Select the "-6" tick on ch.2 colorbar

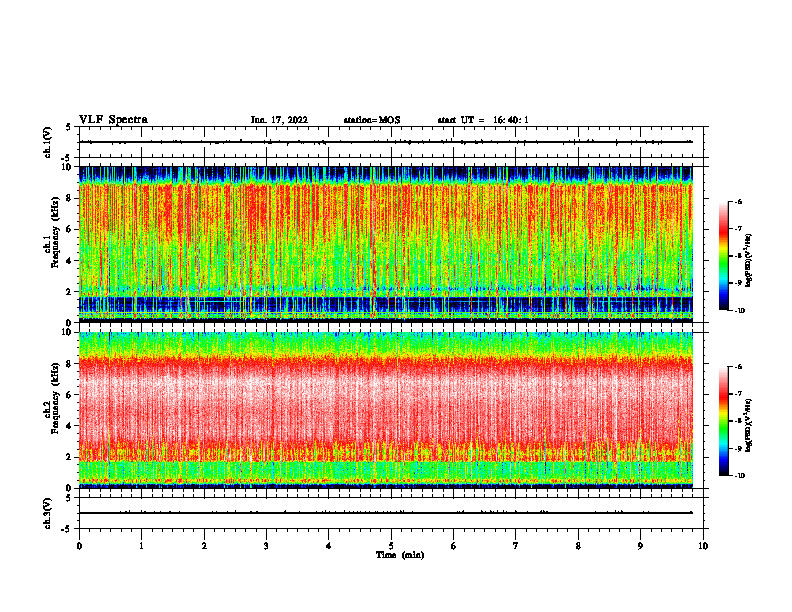pyautogui.click(x=738, y=367)
